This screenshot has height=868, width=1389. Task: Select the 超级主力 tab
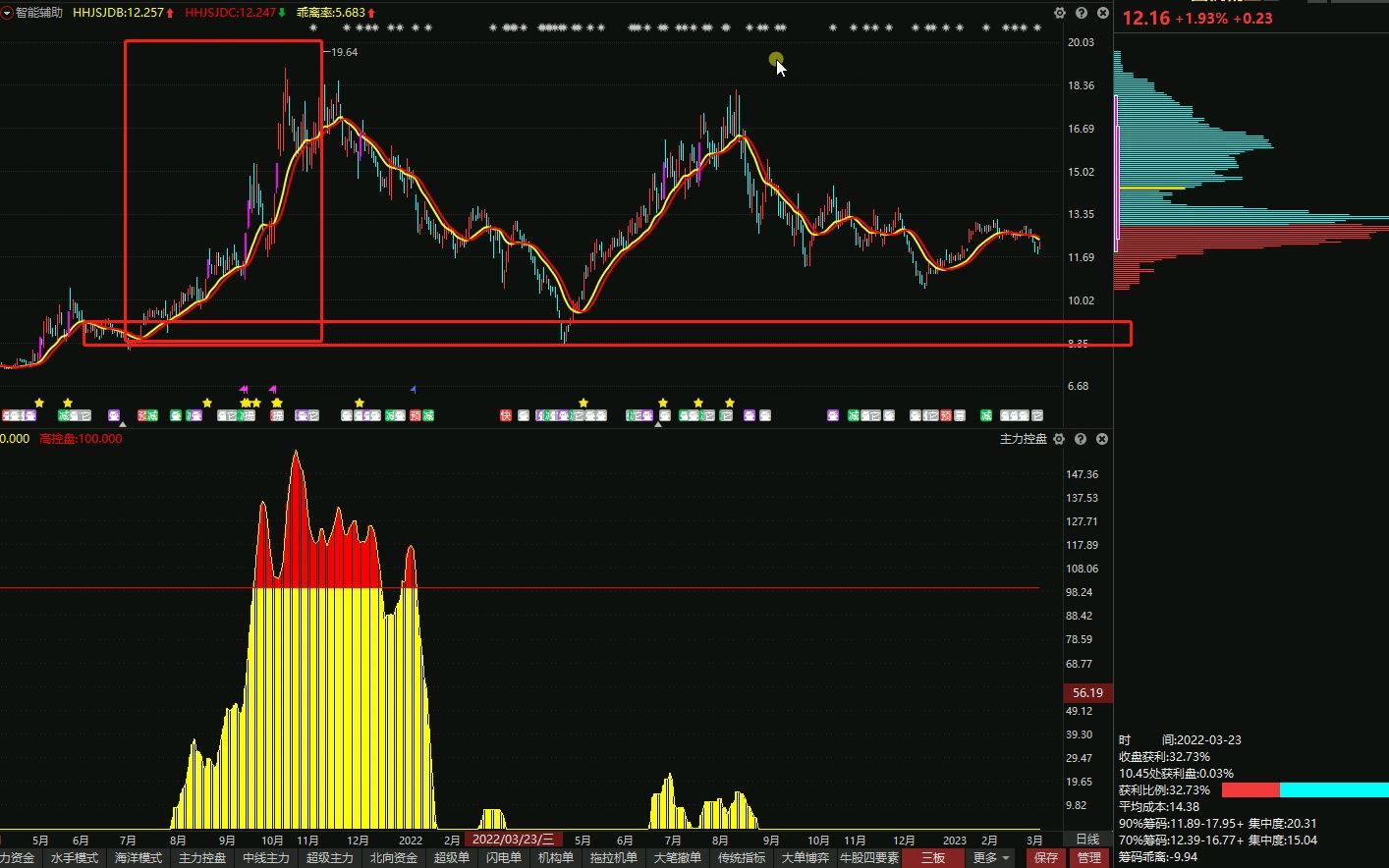coord(330,858)
